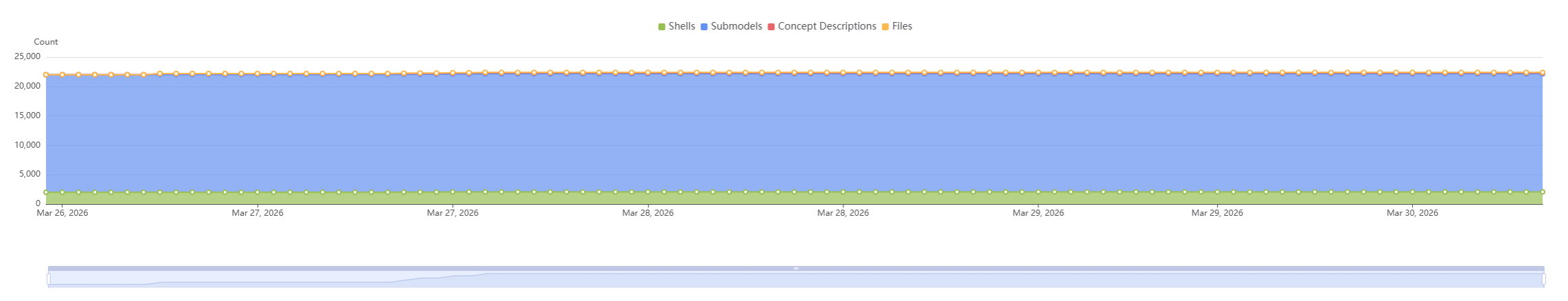This screenshot has width=1568, height=301.
Task: Toggle the Shells series label
Action: pyautogui.click(x=681, y=26)
